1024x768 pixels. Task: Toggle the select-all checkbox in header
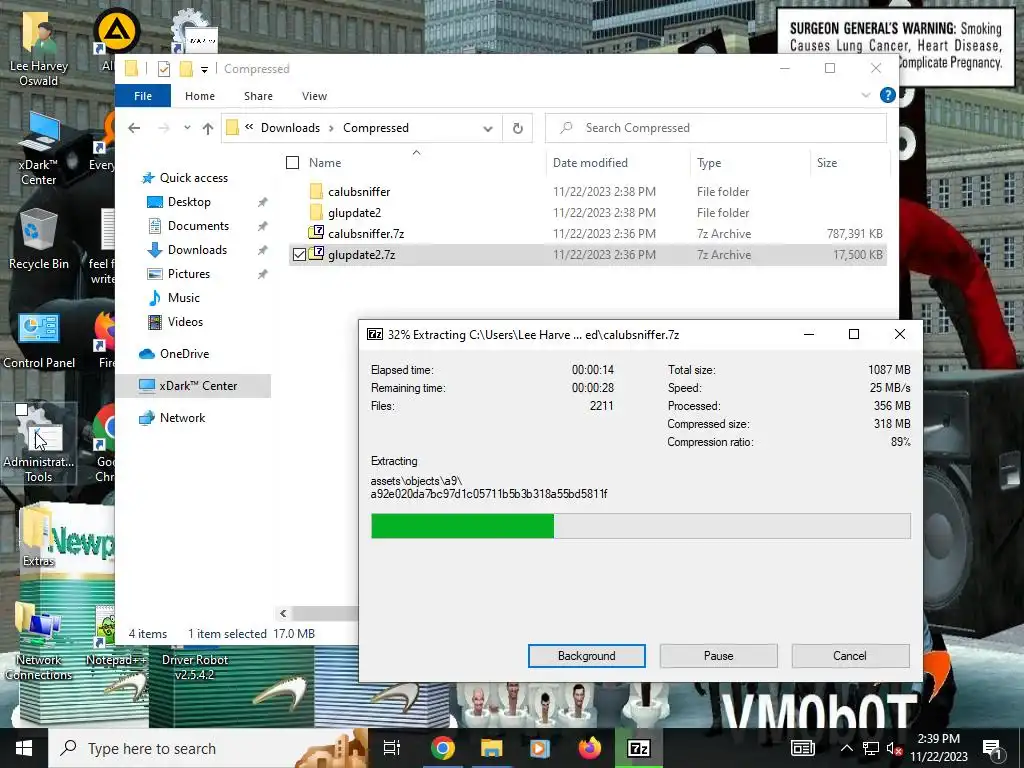[x=293, y=163]
